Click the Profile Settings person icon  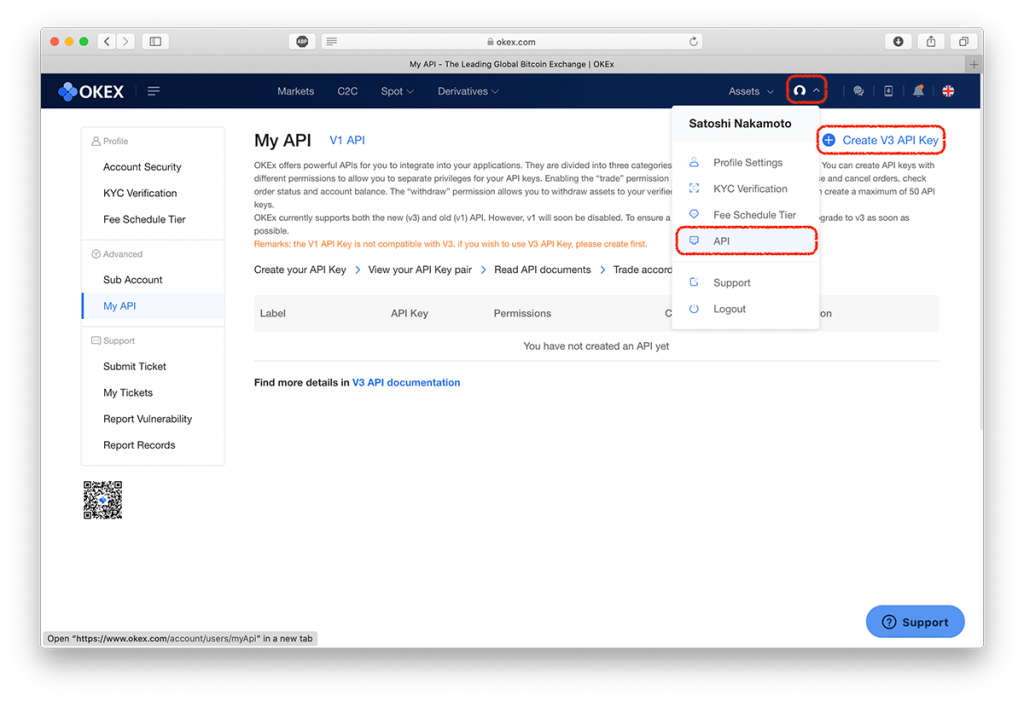click(694, 163)
